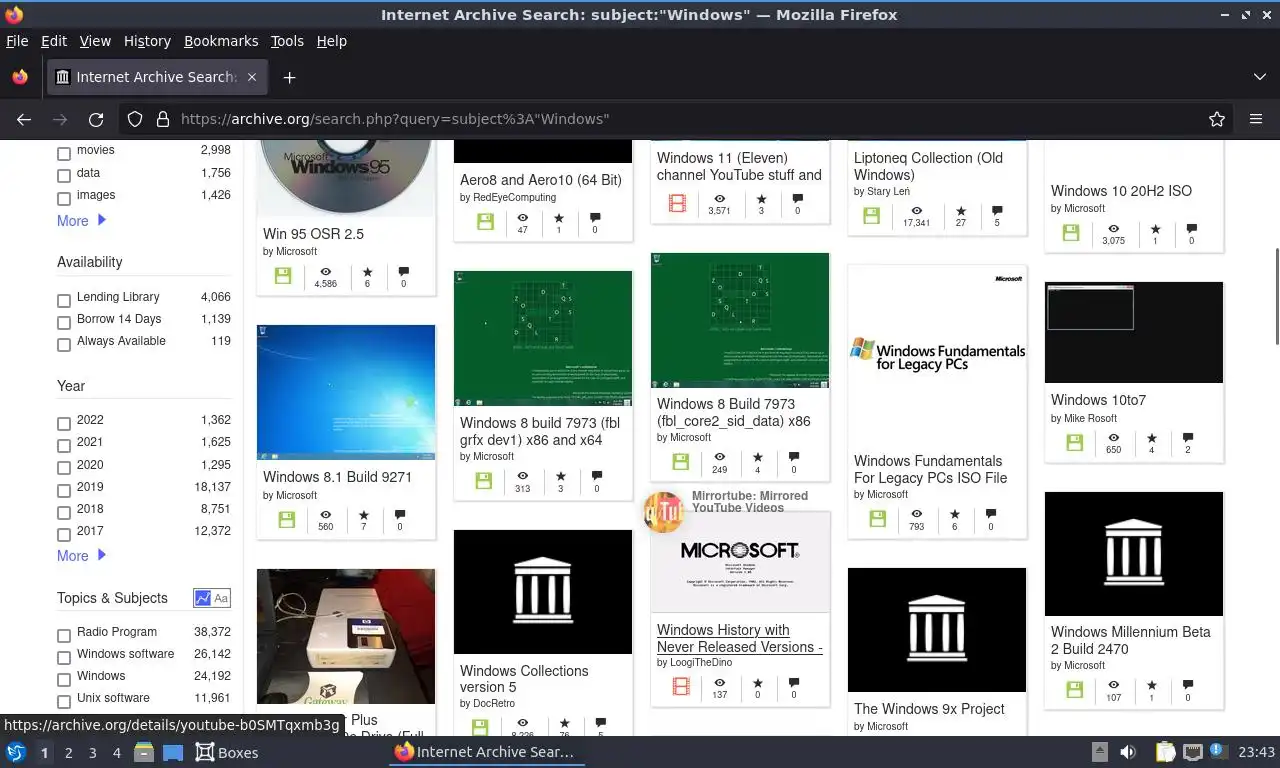Enable the Lending Library availability filter
This screenshot has width=1280, height=768.
(x=64, y=300)
